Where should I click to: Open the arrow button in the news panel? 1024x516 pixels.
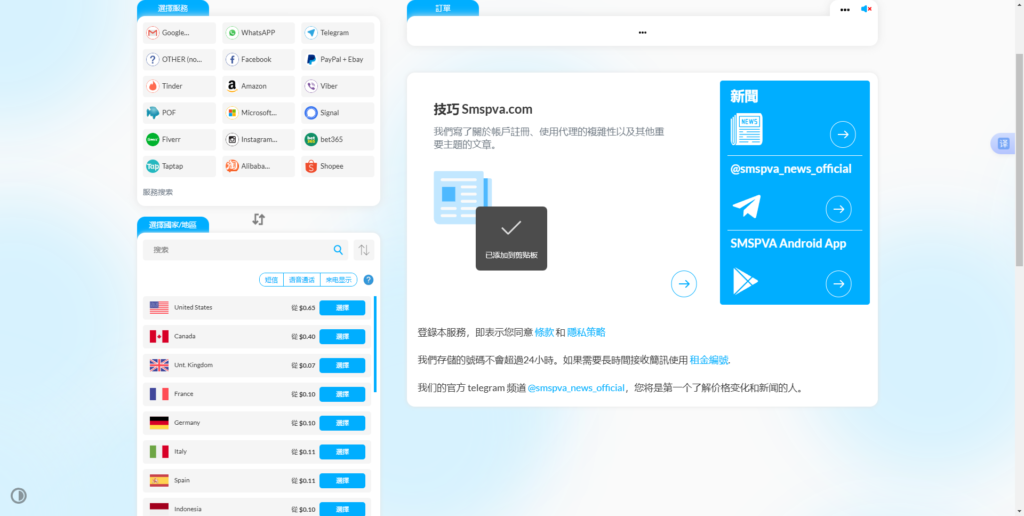point(842,134)
